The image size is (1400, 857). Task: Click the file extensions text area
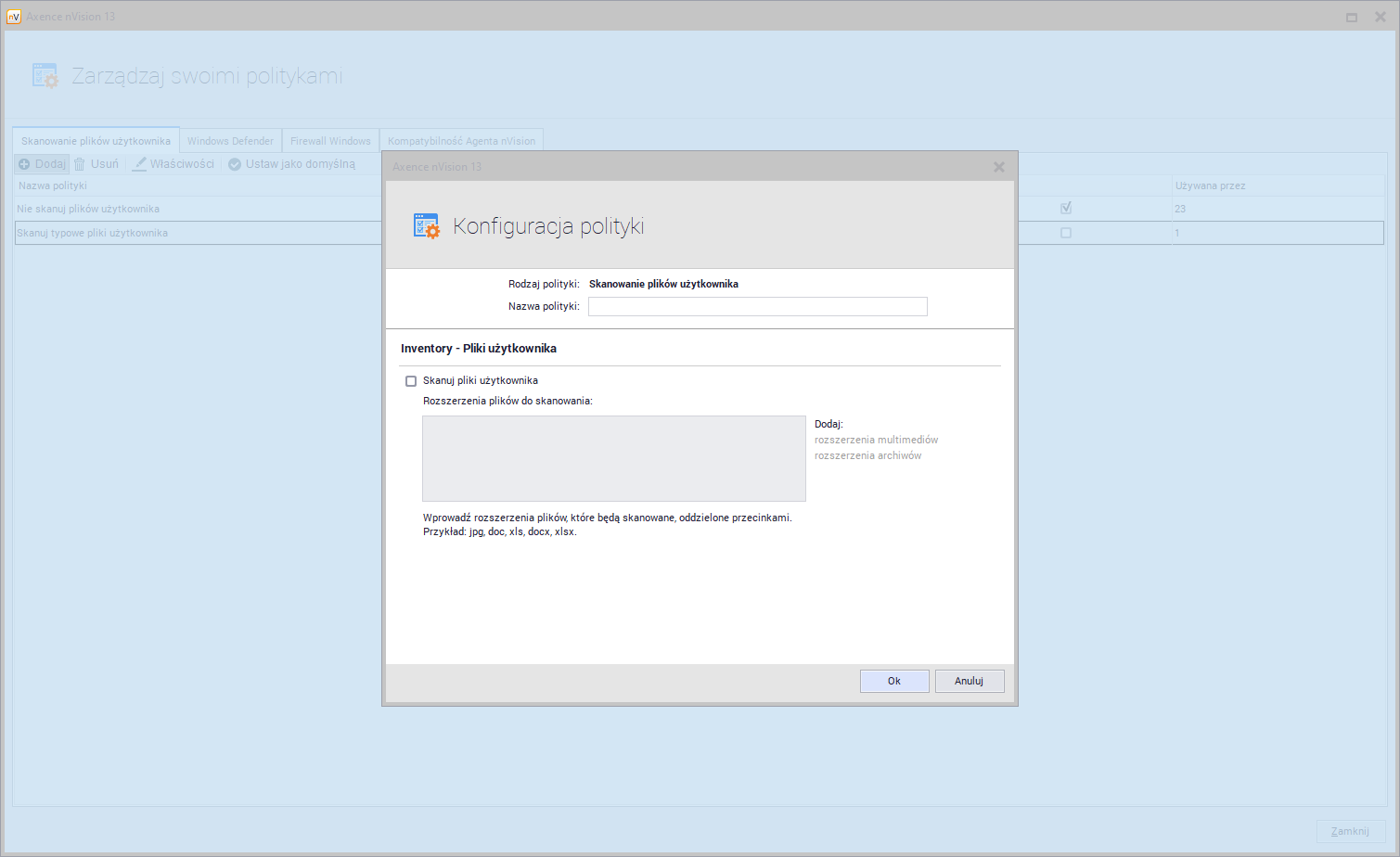(x=613, y=458)
